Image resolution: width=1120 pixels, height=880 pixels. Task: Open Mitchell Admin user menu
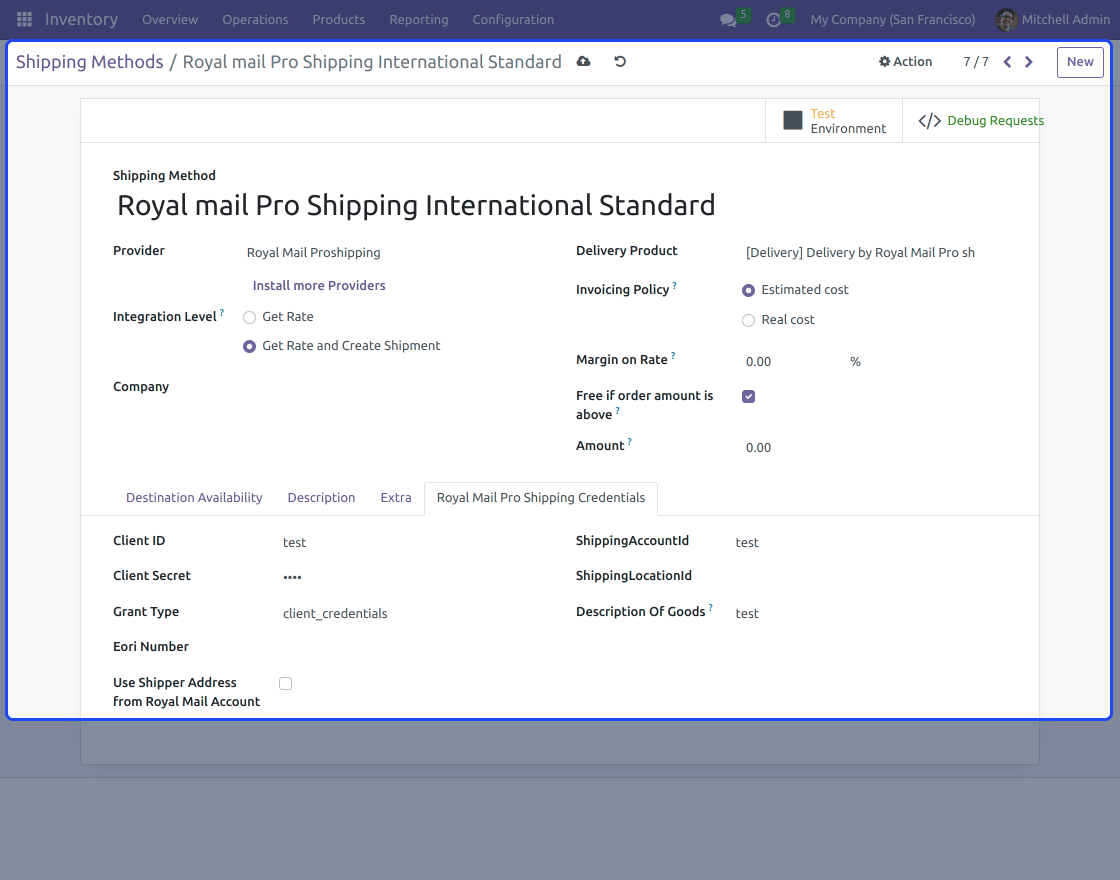1052,20
